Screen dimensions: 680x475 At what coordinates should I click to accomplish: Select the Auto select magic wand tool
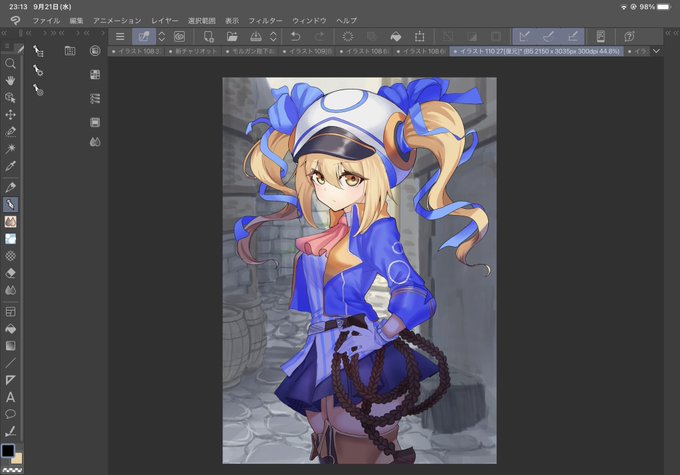(x=10, y=148)
